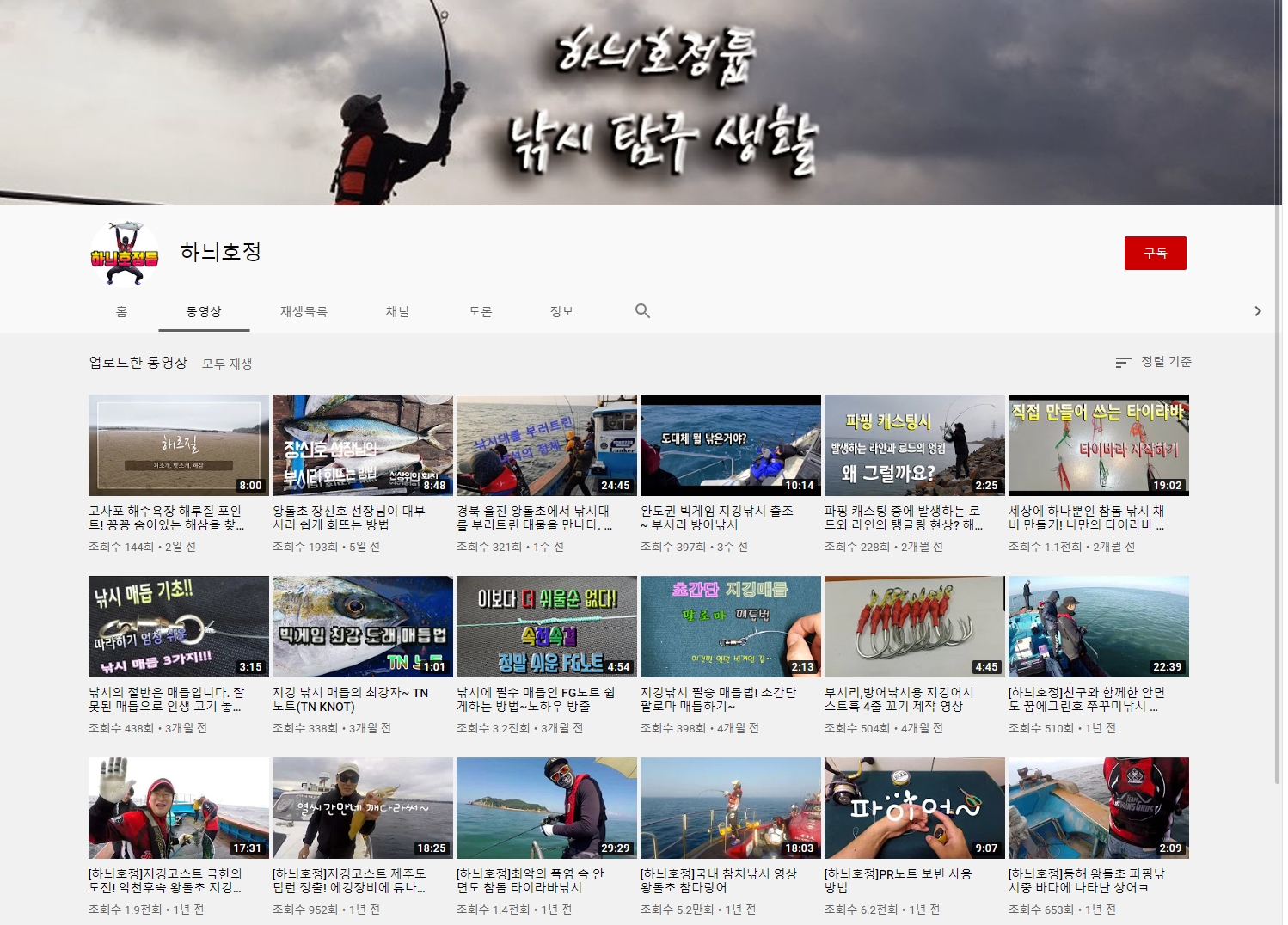Open the 정보 tab
This screenshot has height=925, width=1288.
point(561,311)
